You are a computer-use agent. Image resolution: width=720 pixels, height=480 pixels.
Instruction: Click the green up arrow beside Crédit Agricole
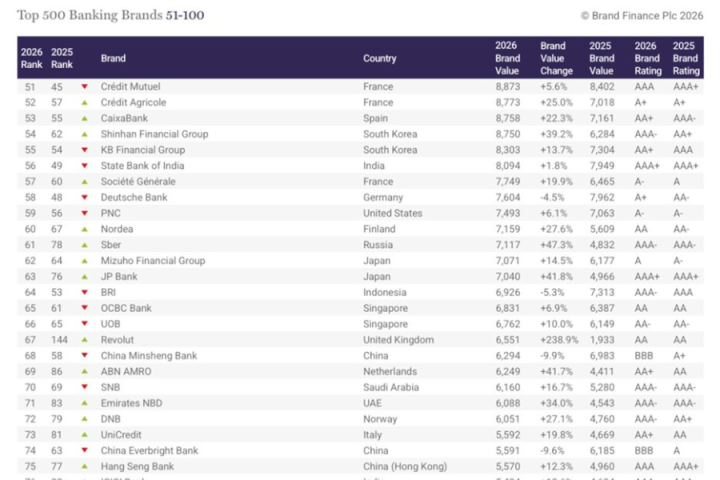tap(84, 102)
